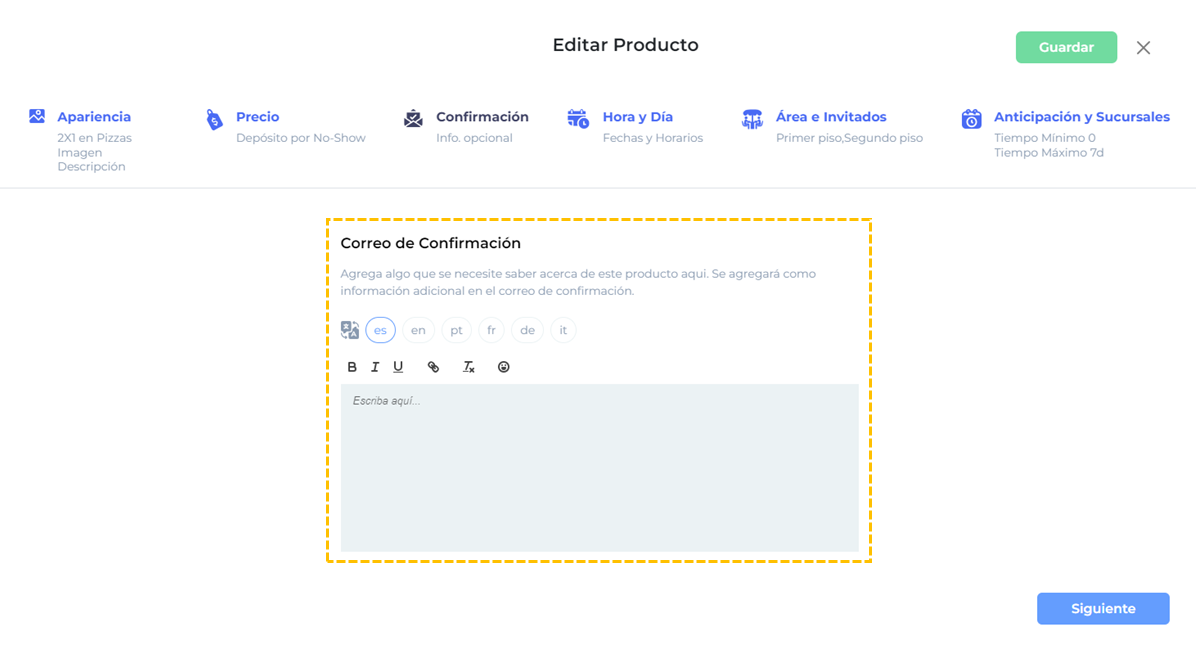Select the 'en' language option

(x=418, y=330)
